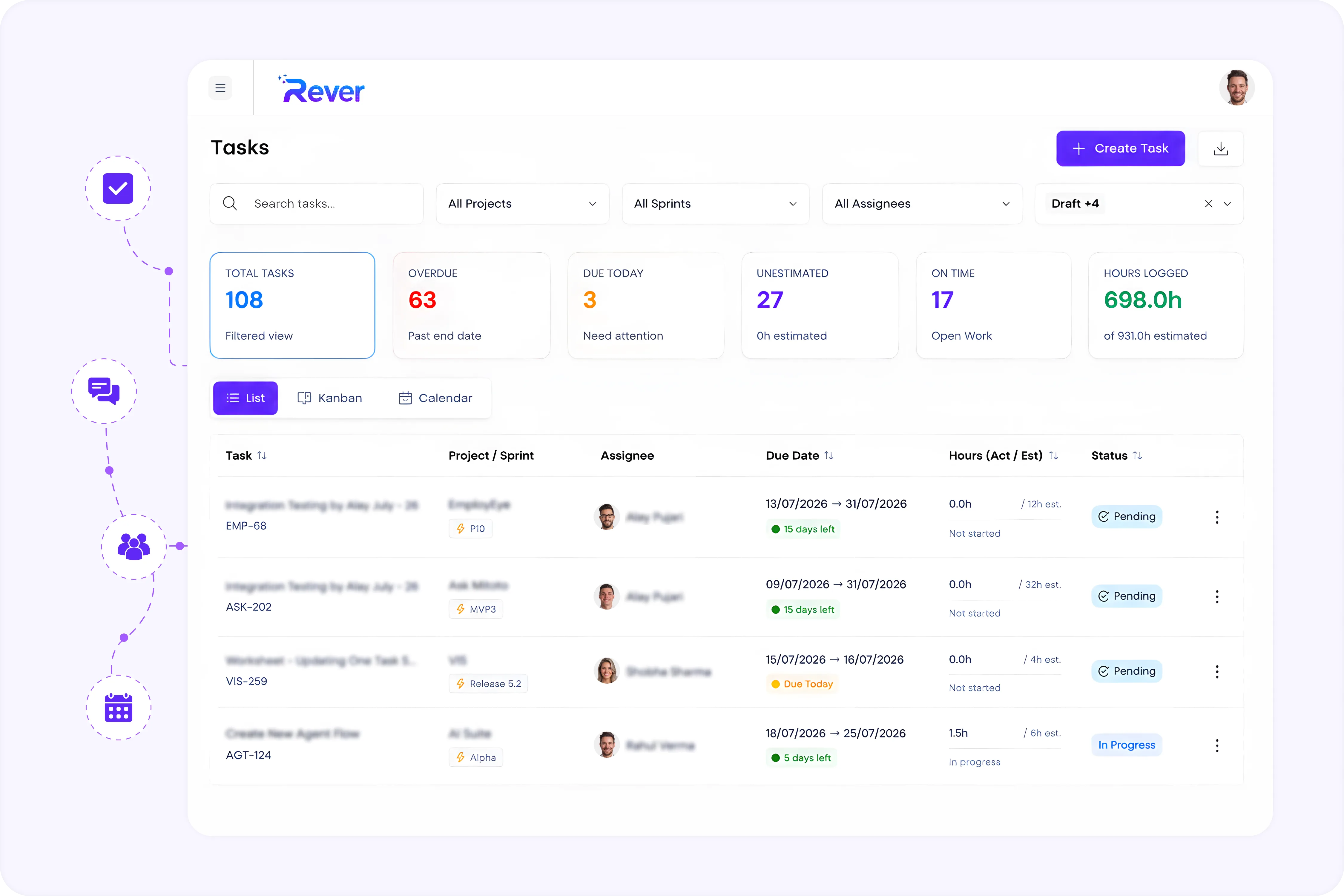Screen dimensions: 1344x896
Task: Select the Overdue 63 stat card
Action: point(471,305)
